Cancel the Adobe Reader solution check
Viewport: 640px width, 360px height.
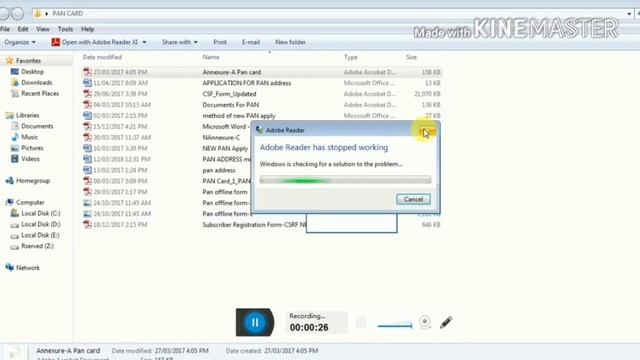coord(413,199)
